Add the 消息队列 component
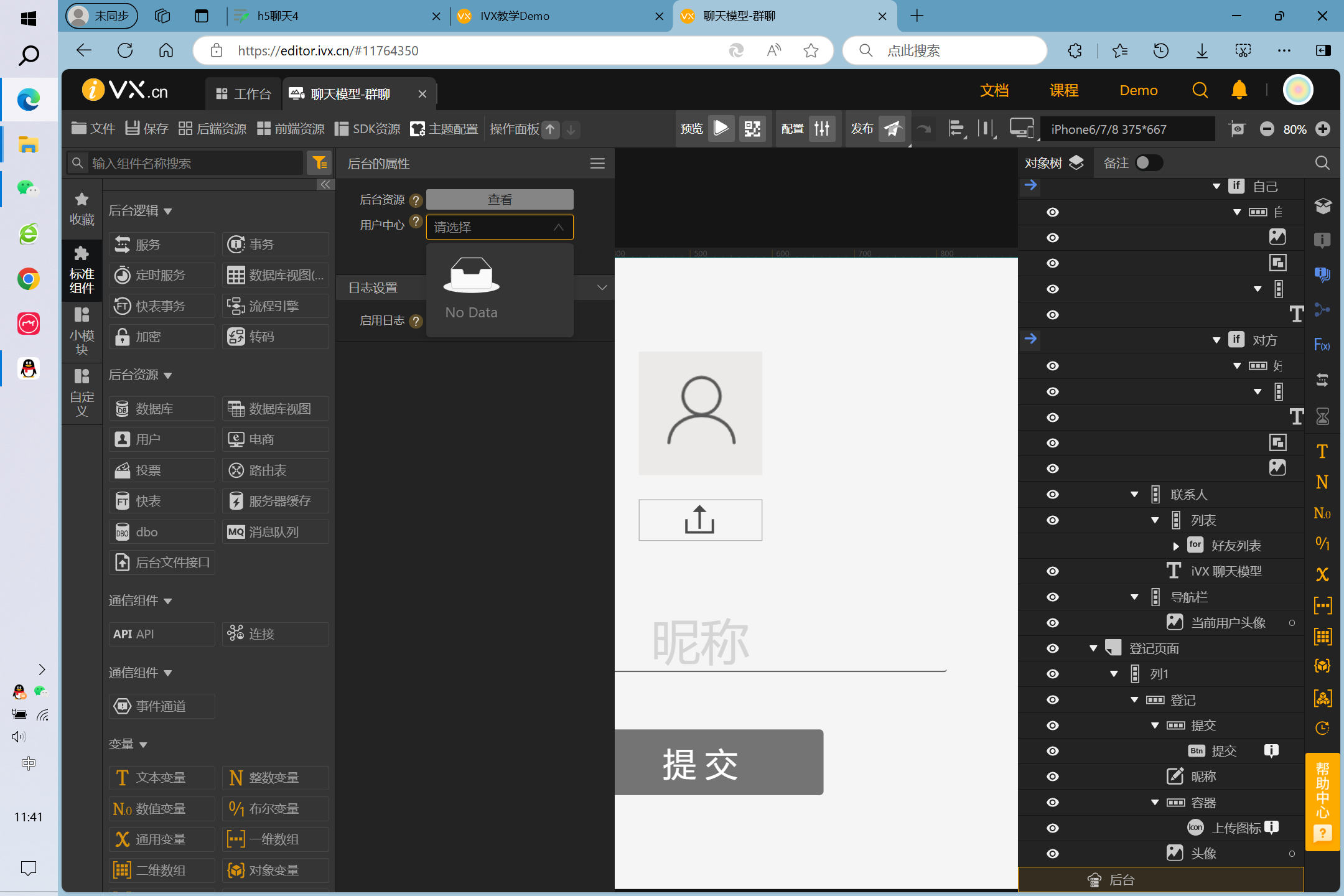1344x896 pixels. click(x=276, y=532)
